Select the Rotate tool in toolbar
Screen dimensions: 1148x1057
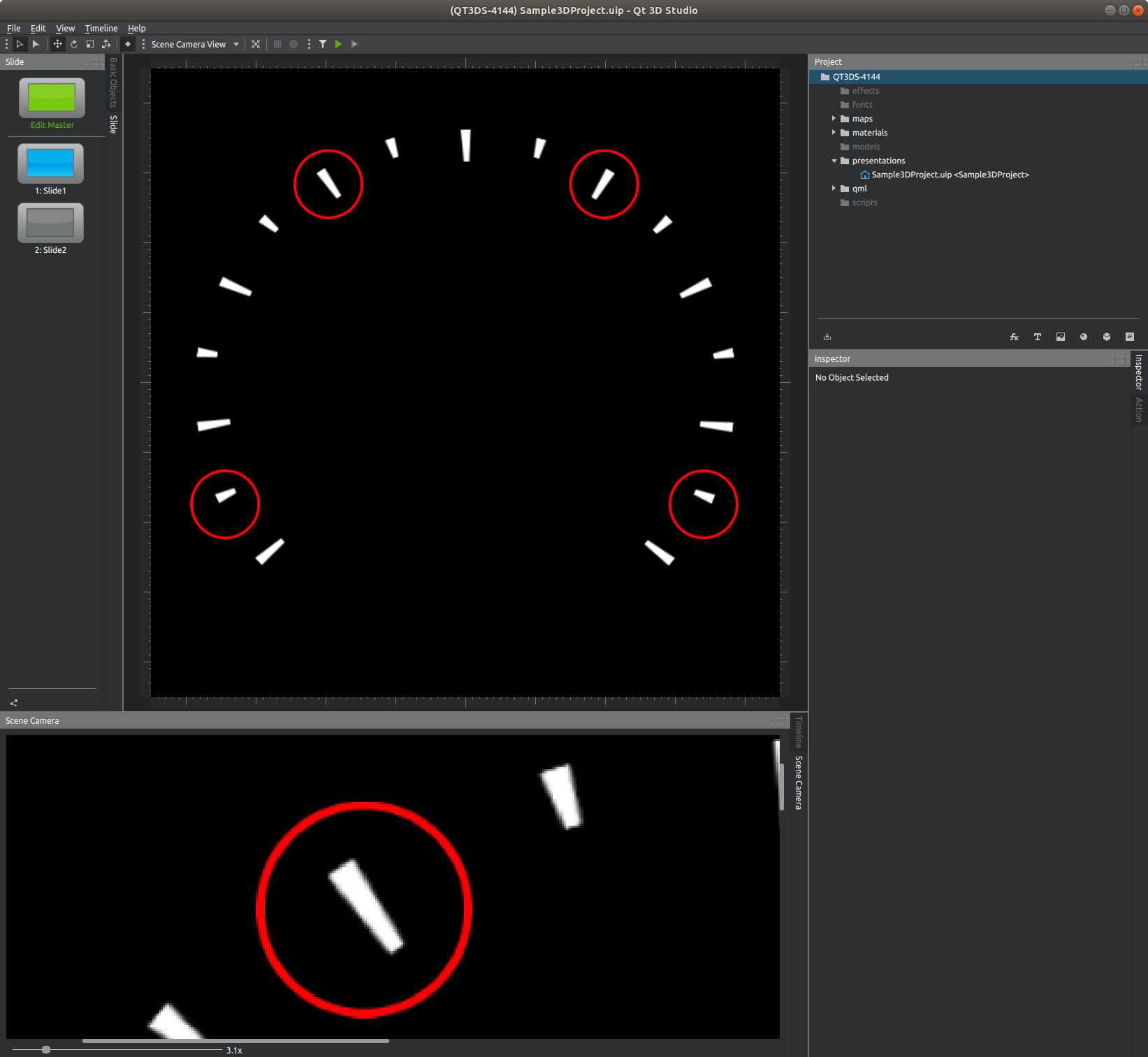point(74,44)
